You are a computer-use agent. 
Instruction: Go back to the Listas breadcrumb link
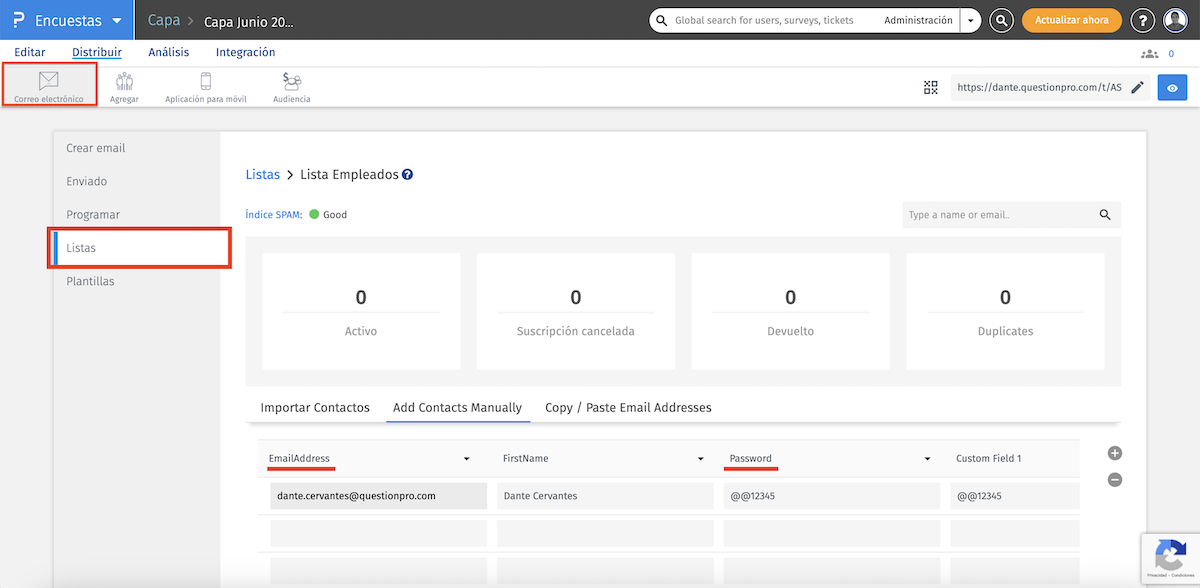[262, 174]
